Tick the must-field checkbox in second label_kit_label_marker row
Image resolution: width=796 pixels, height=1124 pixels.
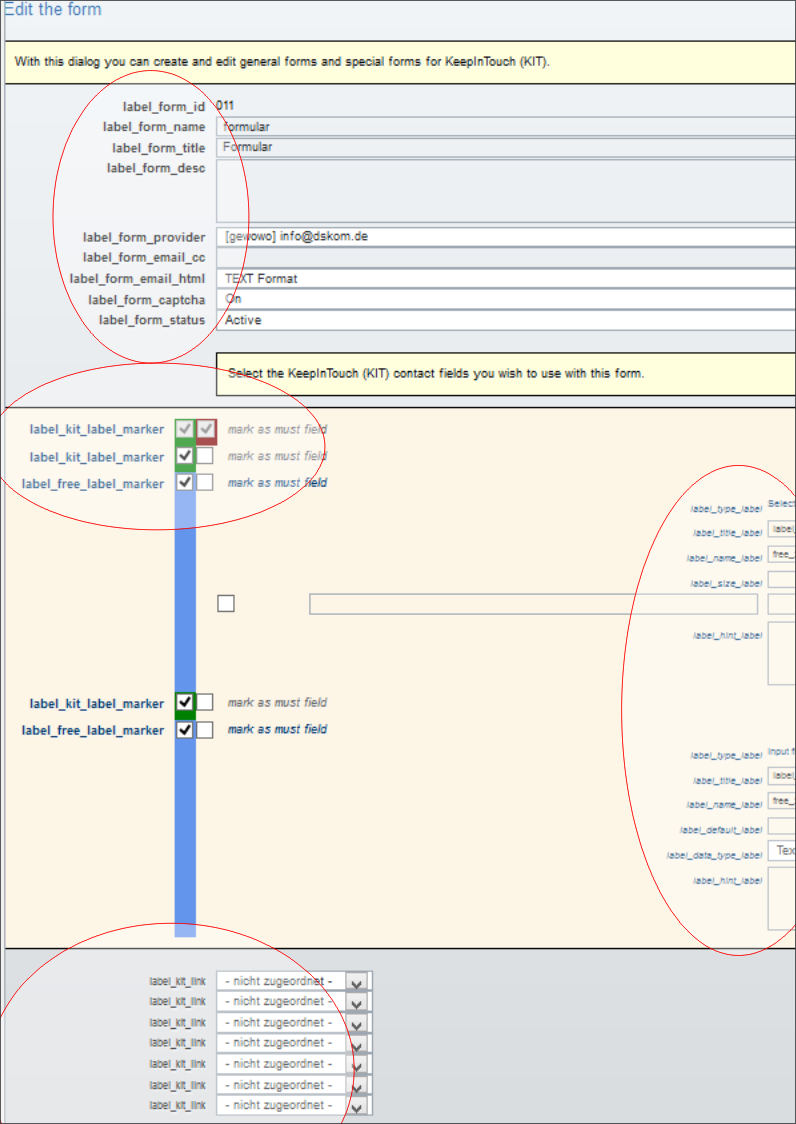click(x=205, y=456)
